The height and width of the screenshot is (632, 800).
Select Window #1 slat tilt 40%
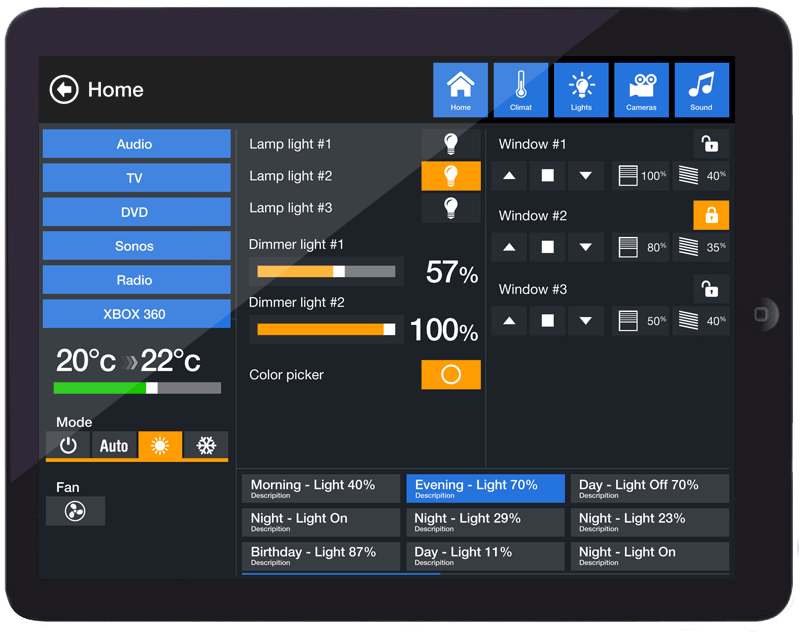[701, 176]
